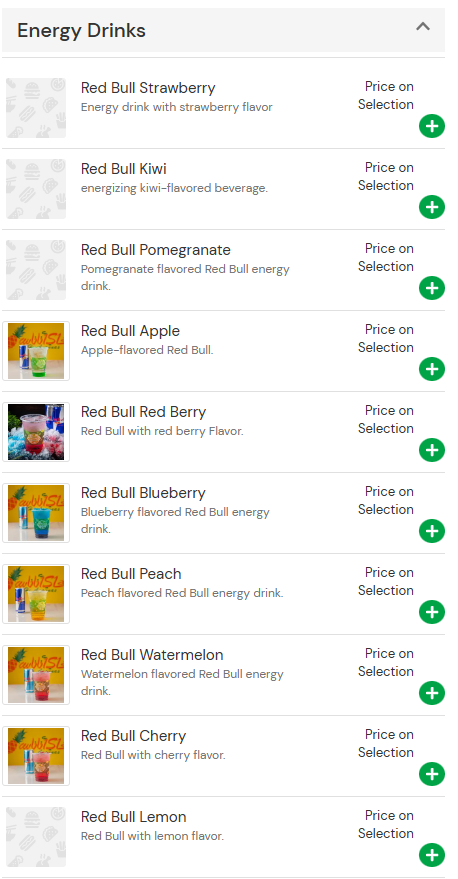
Task: Add Red Bull Strawberry with plus icon
Action: click(x=432, y=127)
